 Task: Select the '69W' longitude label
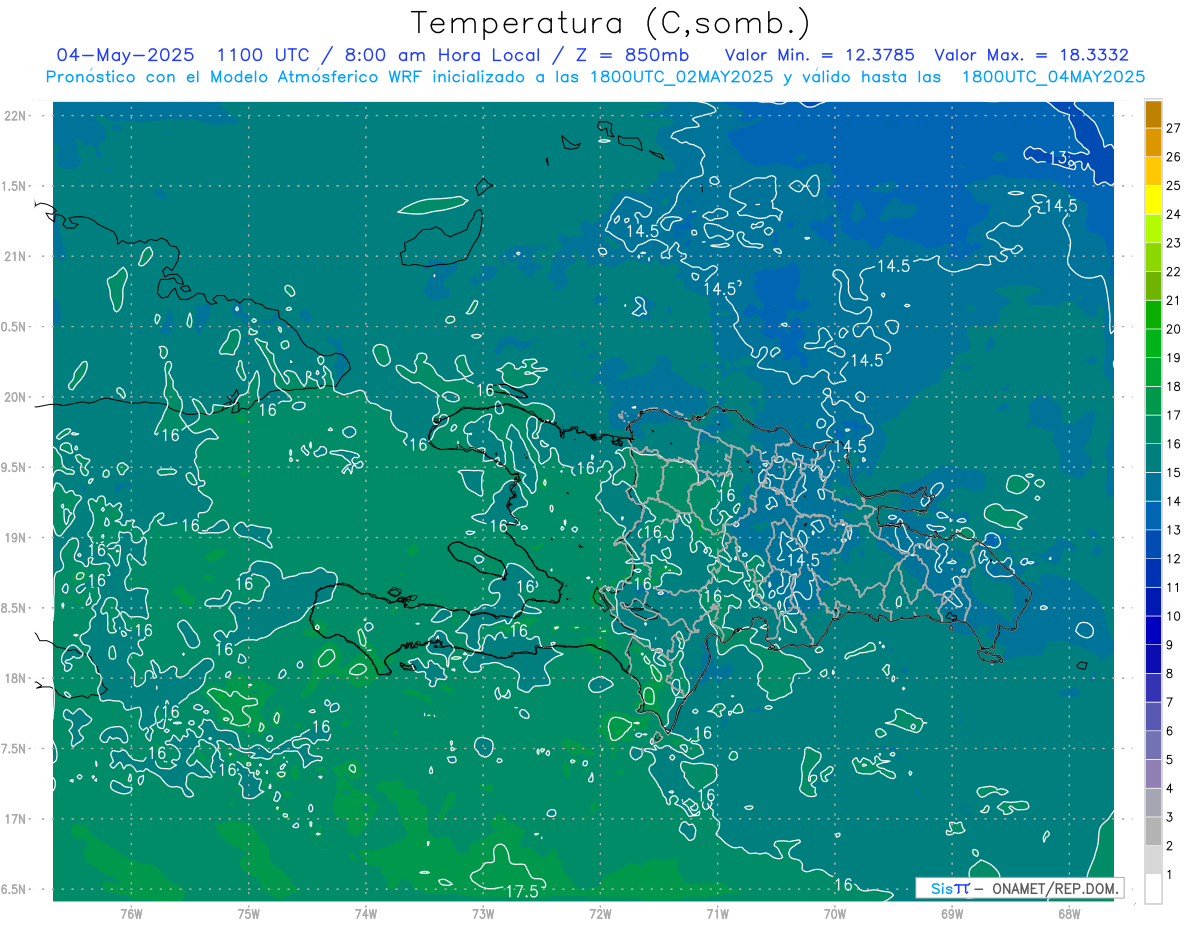coord(952,913)
